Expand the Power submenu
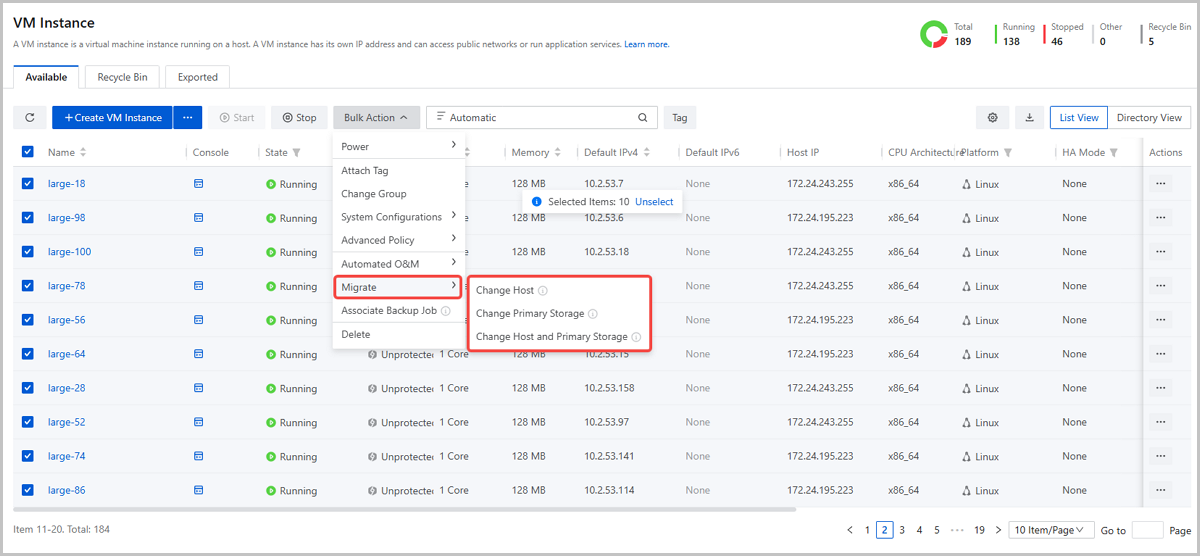This screenshot has height=556, width=1200. click(398, 147)
